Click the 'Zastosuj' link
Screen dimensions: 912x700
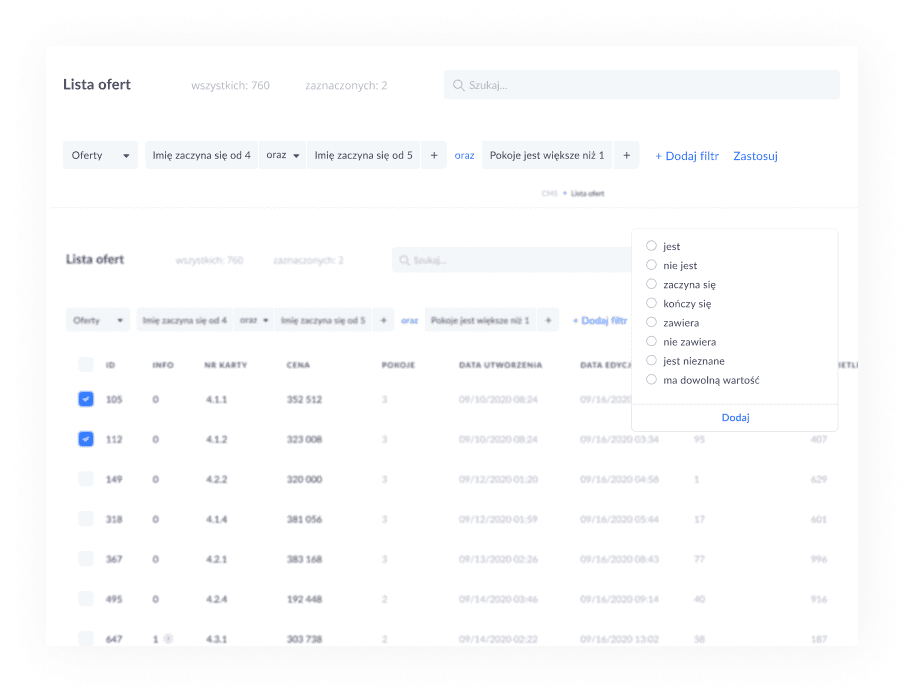pos(755,156)
